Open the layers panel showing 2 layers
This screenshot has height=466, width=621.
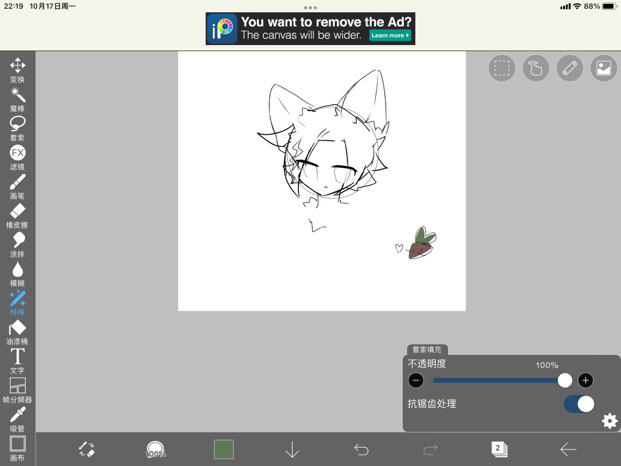click(x=498, y=450)
